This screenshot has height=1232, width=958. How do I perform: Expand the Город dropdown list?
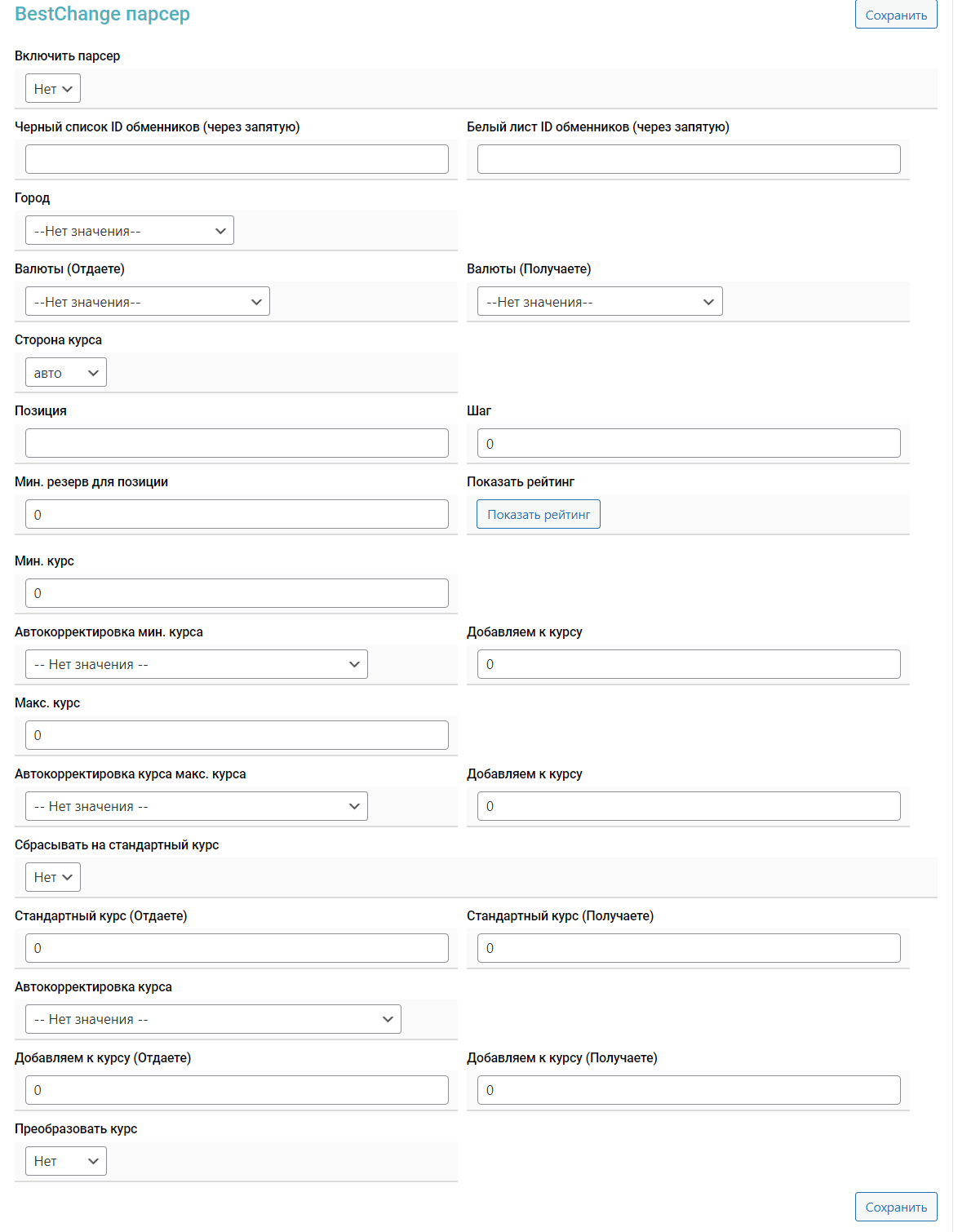(130, 231)
